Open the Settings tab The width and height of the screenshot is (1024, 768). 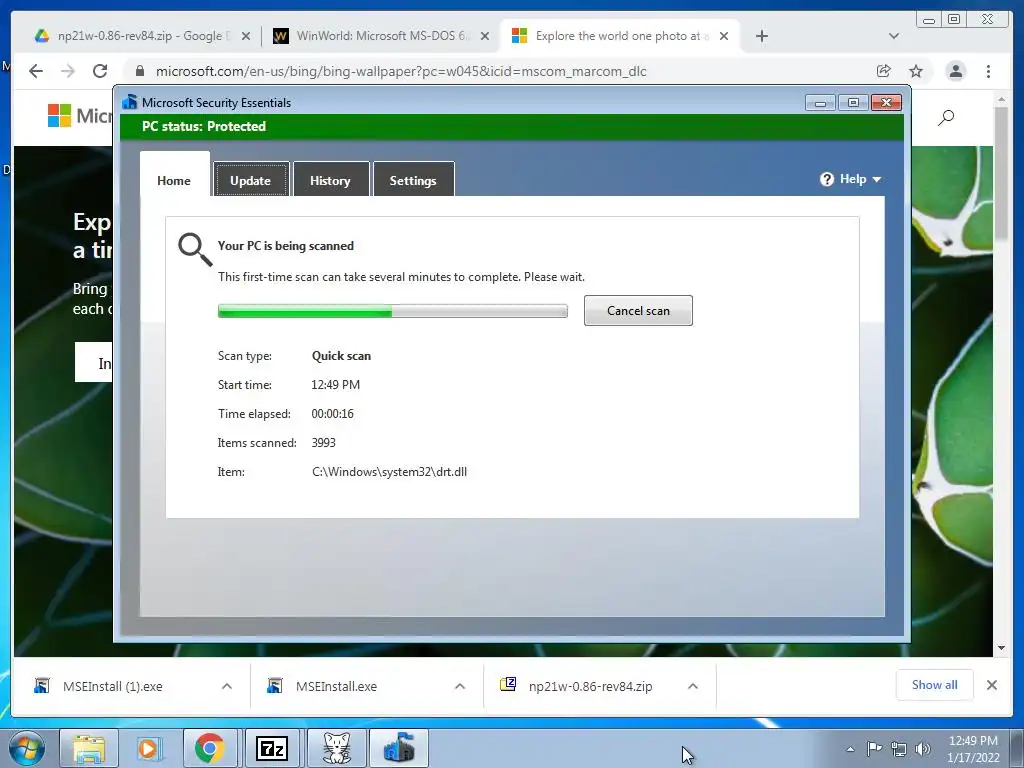pos(413,180)
